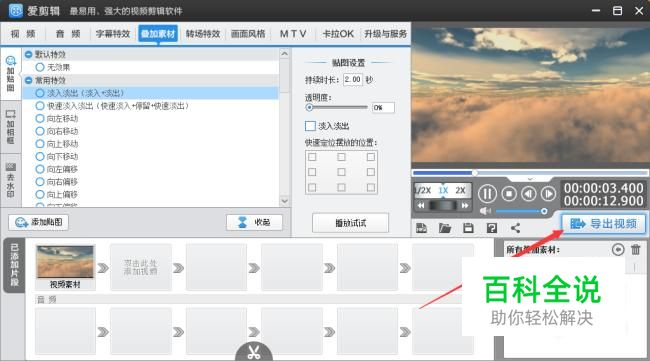Select 1/2X playback speed

(424, 190)
